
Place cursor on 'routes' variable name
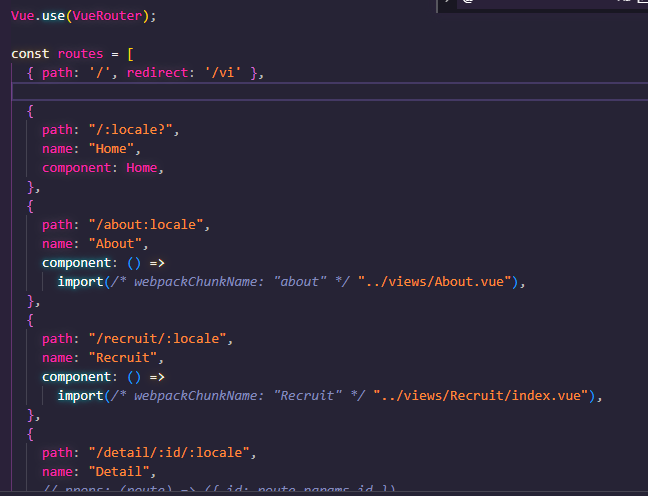click(80, 54)
